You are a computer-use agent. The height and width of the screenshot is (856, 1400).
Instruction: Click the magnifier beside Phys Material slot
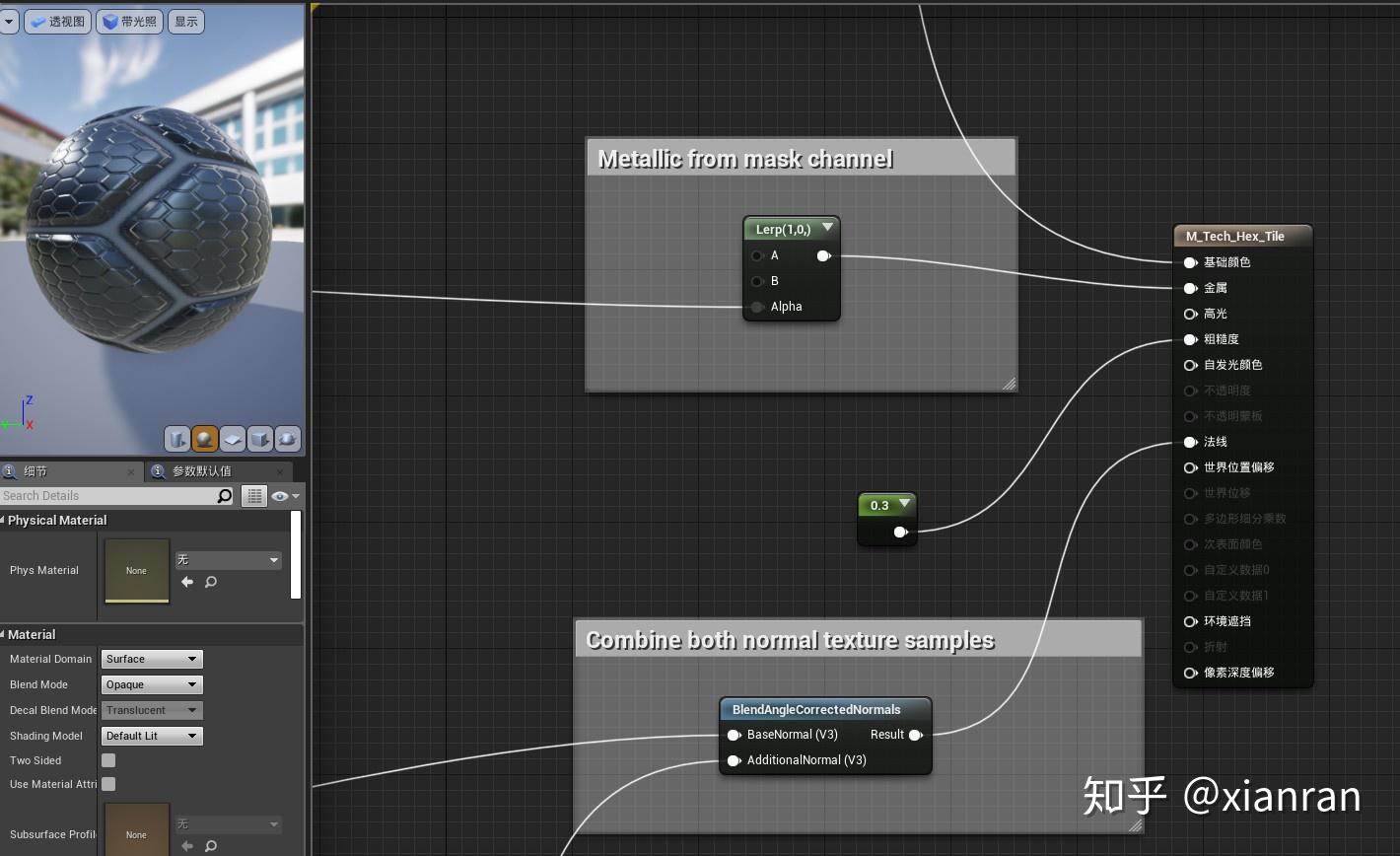(x=209, y=583)
